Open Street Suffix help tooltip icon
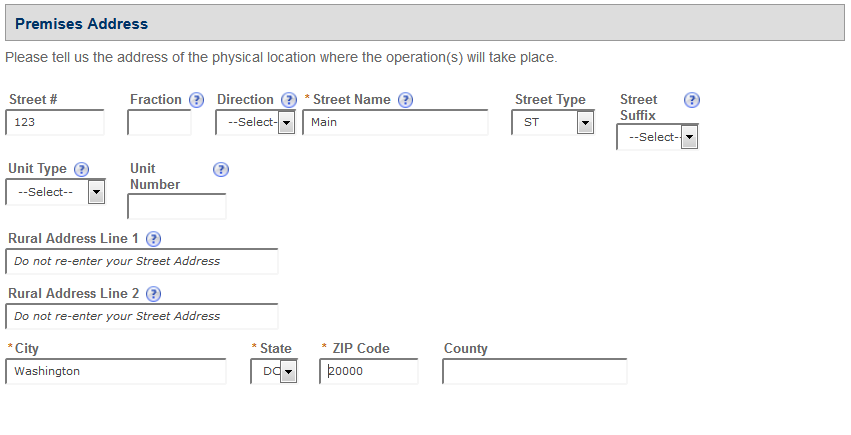851x435 pixels. coord(691,100)
